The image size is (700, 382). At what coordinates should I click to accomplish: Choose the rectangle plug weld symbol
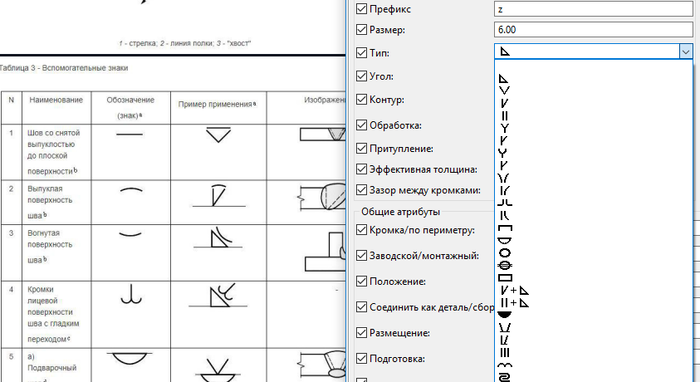click(x=505, y=278)
